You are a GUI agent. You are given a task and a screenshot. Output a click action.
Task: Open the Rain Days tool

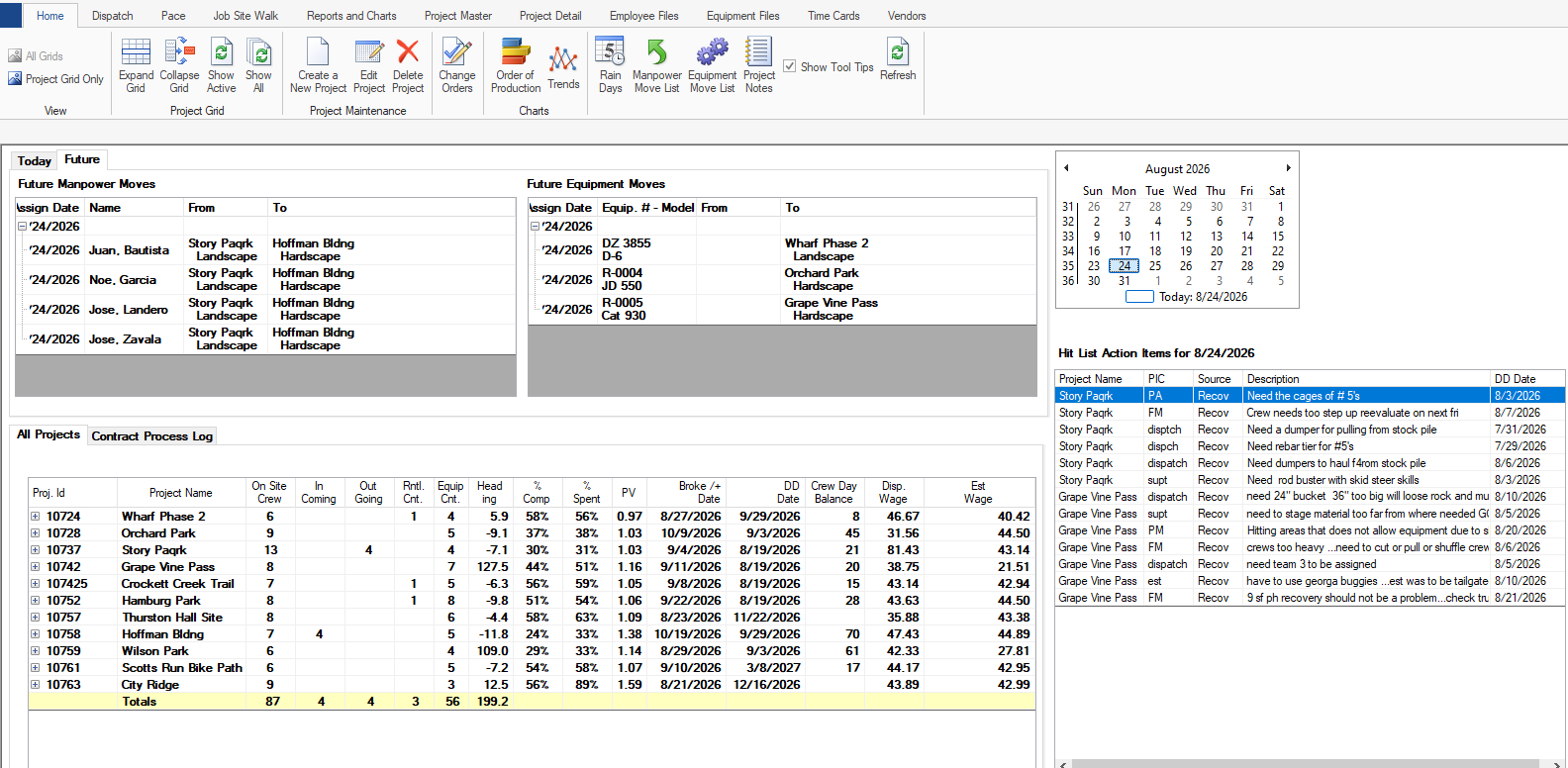[611, 65]
